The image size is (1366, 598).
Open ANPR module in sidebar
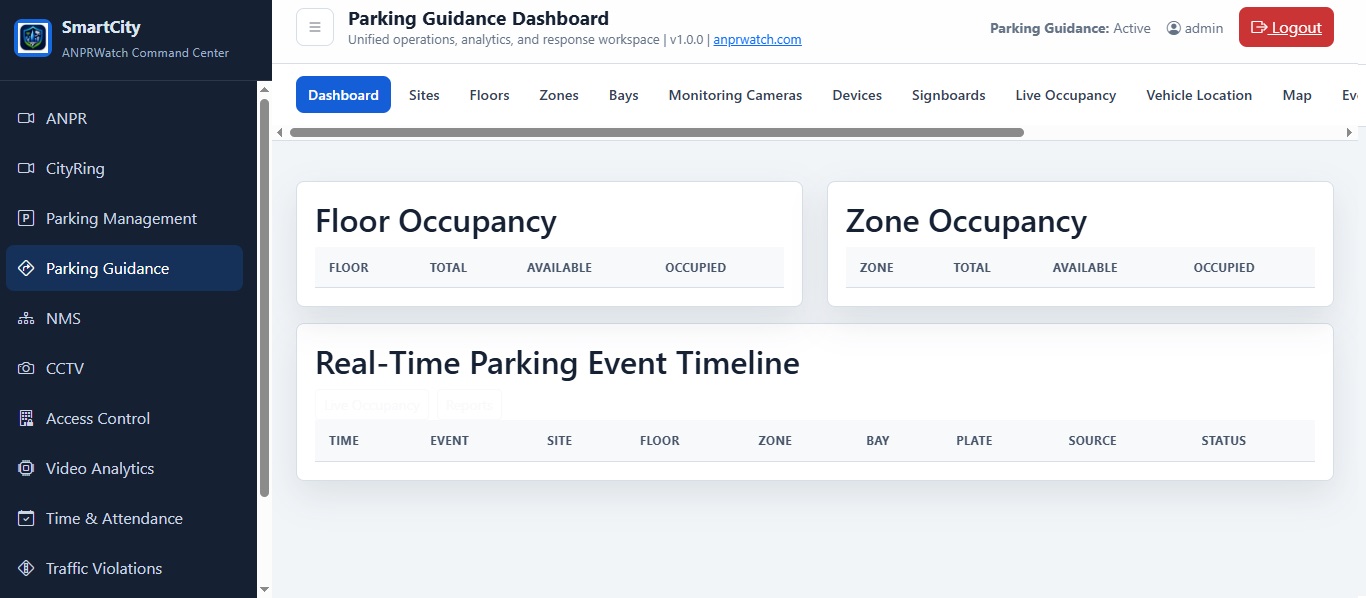click(124, 118)
